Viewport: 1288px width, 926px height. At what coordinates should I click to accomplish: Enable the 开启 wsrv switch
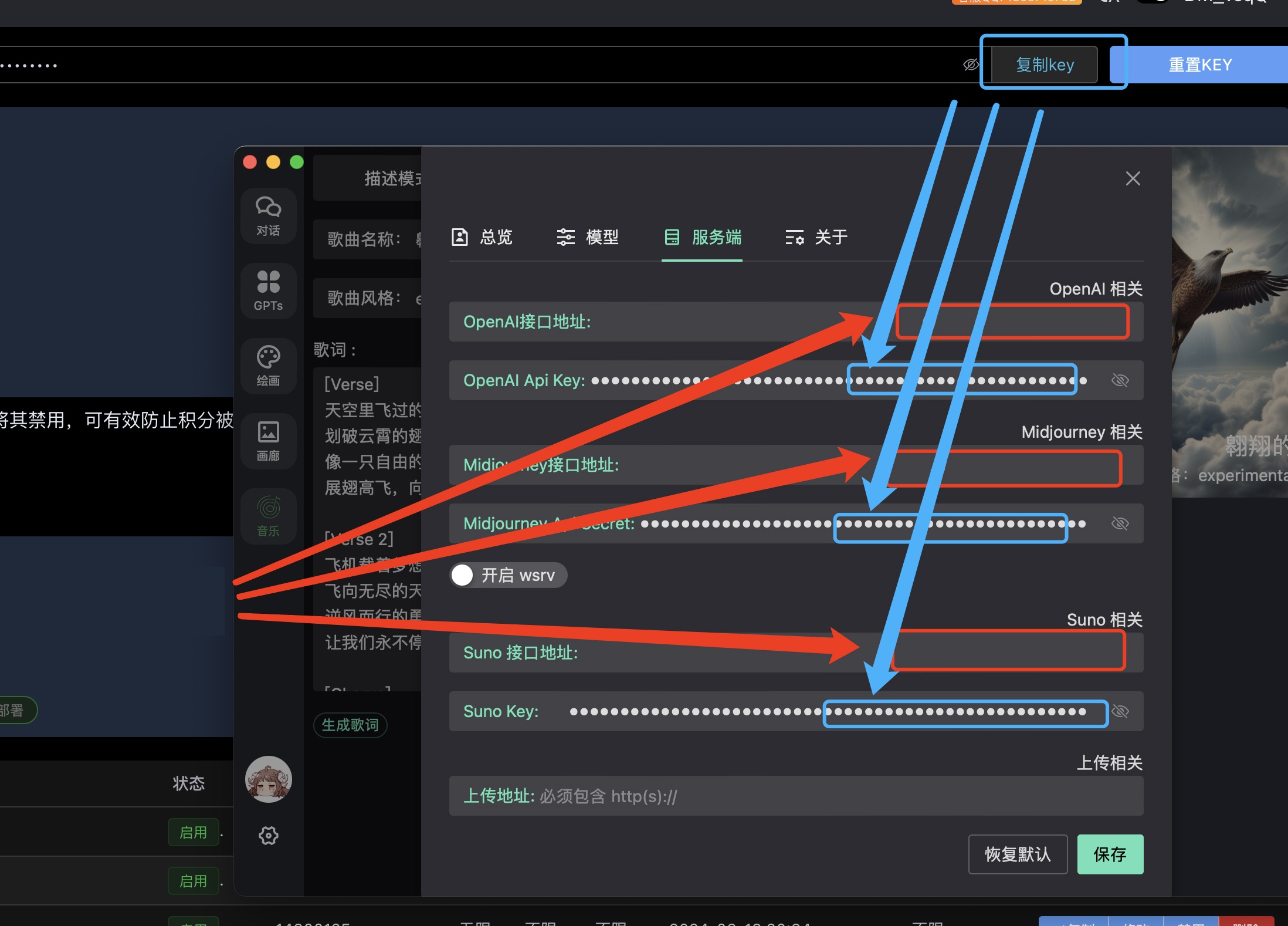coord(508,575)
